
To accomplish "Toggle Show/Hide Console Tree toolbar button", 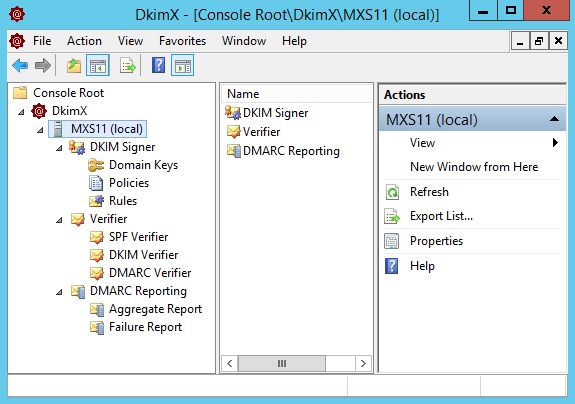I will click(98, 66).
